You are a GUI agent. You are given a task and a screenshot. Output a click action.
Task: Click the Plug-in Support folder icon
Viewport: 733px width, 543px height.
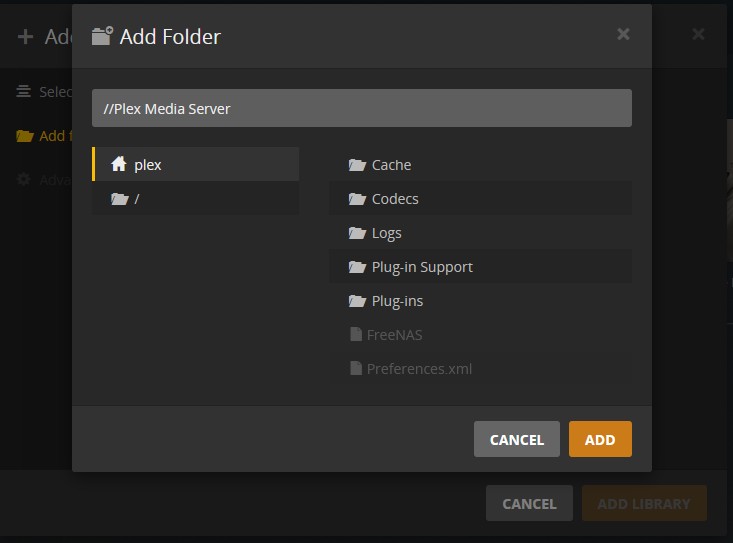[x=357, y=267]
